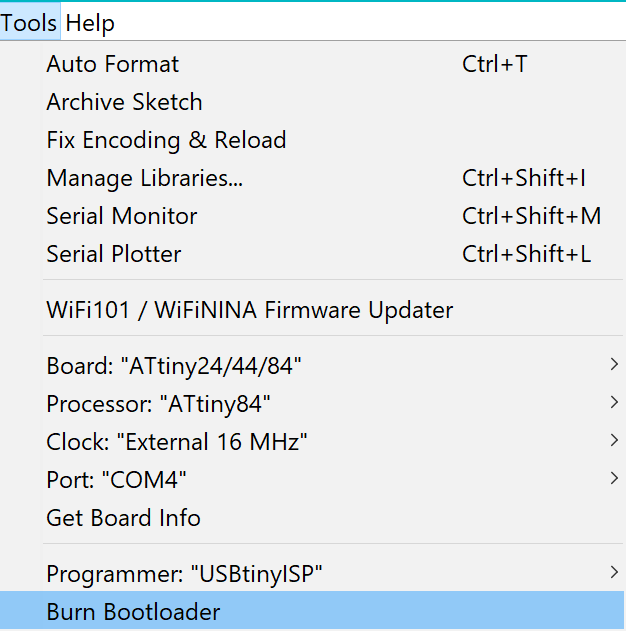Click the Programmer "USBtinyISP" entry
Image resolution: width=629 pixels, height=631 pixels.
click(x=185, y=575)
